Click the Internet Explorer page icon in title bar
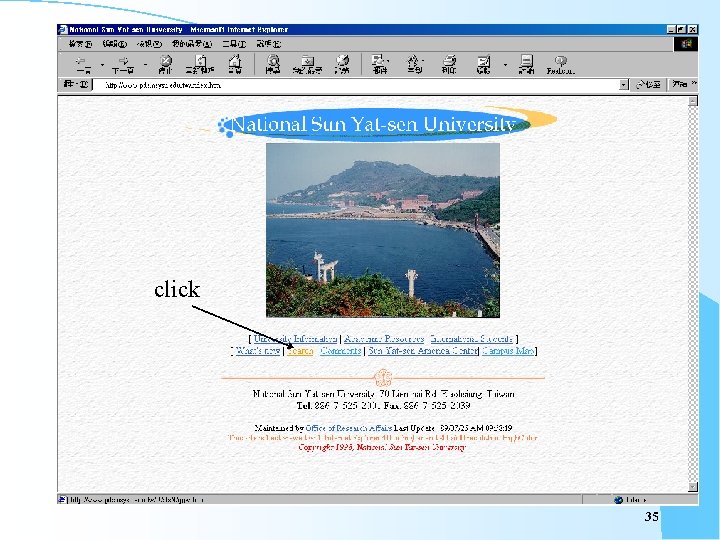 pyautogui.click(x=63, y=29)
